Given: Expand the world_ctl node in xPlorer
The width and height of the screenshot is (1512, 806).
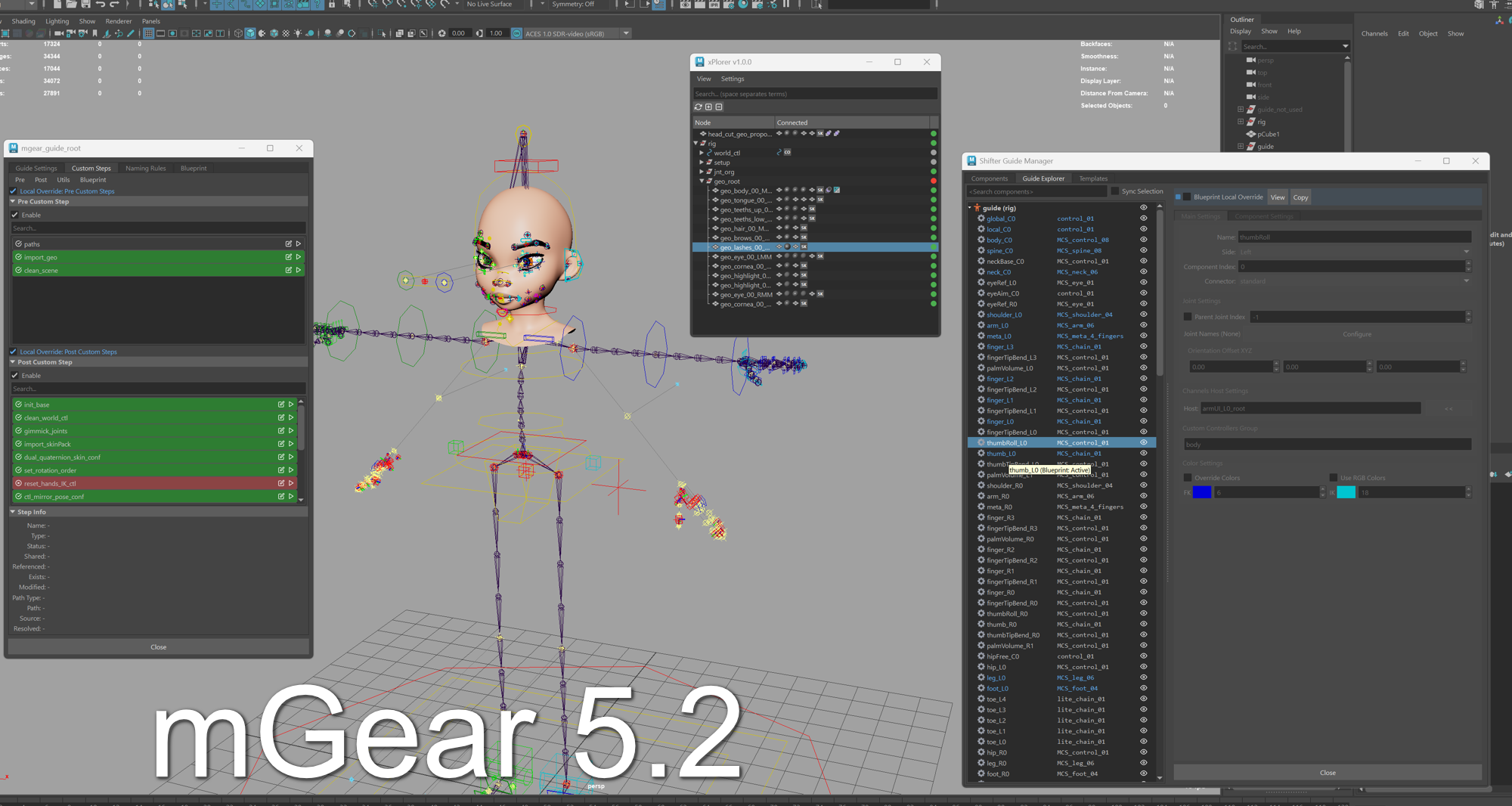Looking at the screenshot, I should (701, 153).
